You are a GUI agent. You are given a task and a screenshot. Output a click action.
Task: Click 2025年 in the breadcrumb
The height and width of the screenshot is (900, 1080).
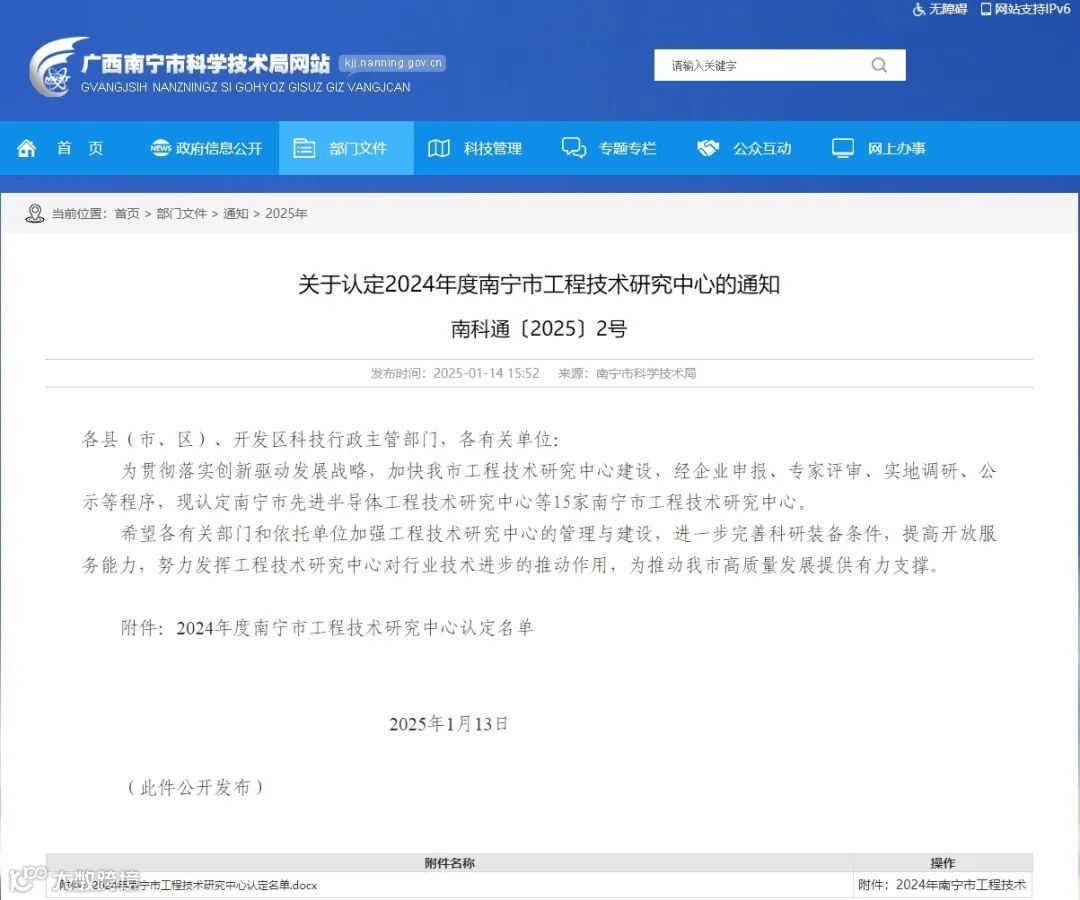click(286, 213)
